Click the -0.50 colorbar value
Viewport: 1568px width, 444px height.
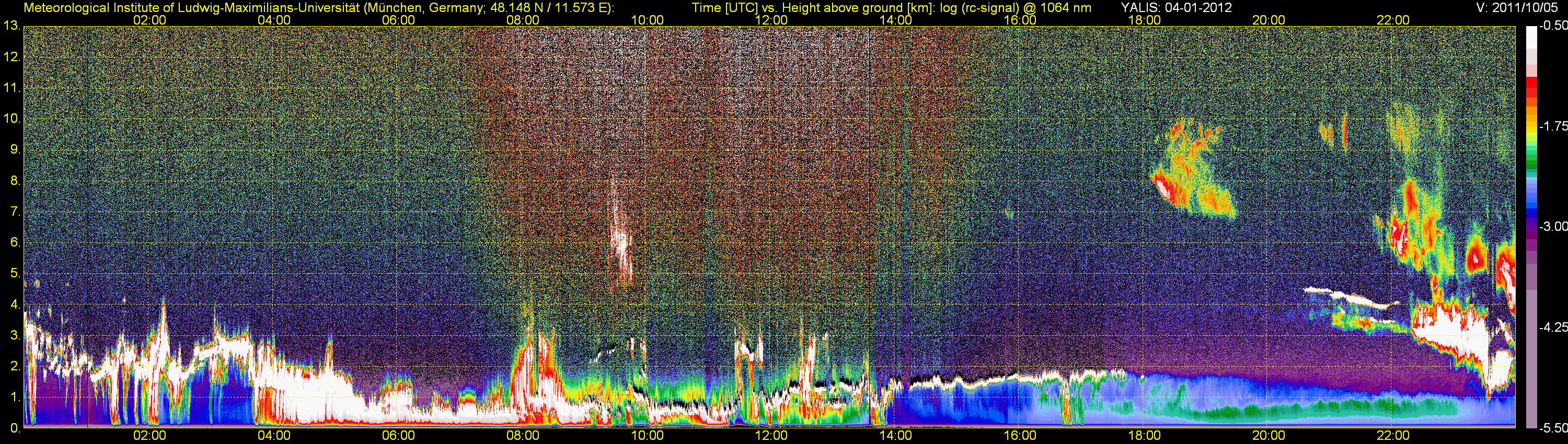pos(1553,26)
